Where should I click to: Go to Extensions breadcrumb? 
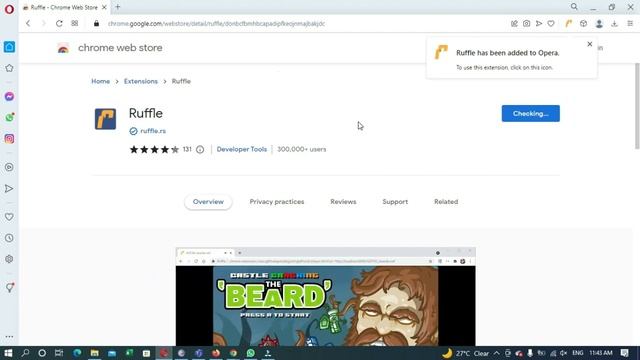[x=141, y=81]
